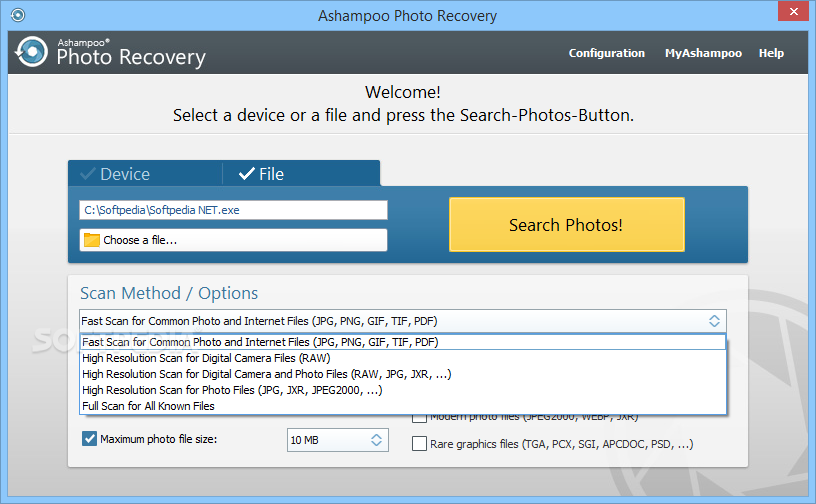
Task: Switch to the Device tab
Action: click(145, 174)
